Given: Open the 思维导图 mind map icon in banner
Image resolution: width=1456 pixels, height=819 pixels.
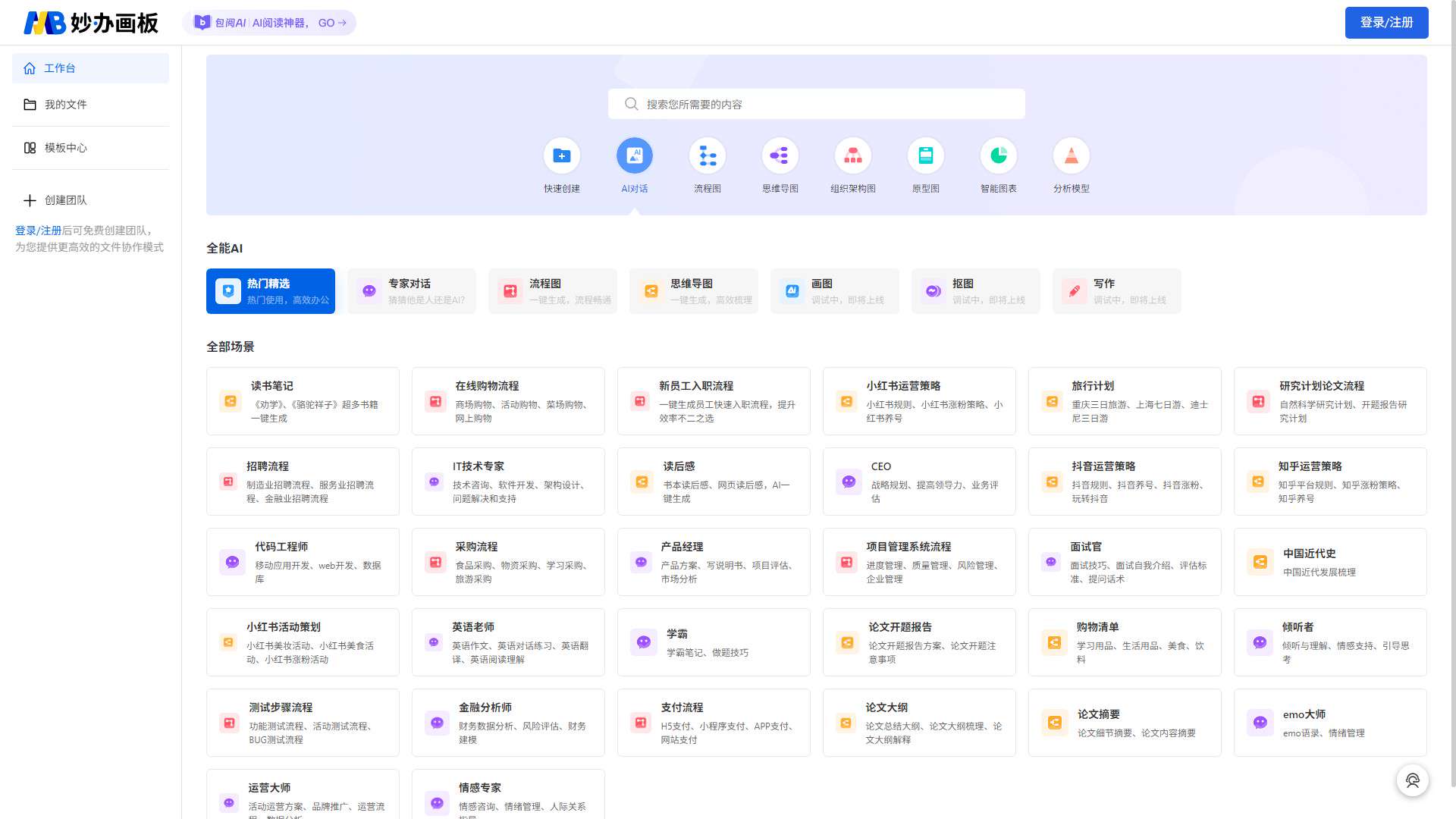Looking at the screenshot, I should 780,155.
